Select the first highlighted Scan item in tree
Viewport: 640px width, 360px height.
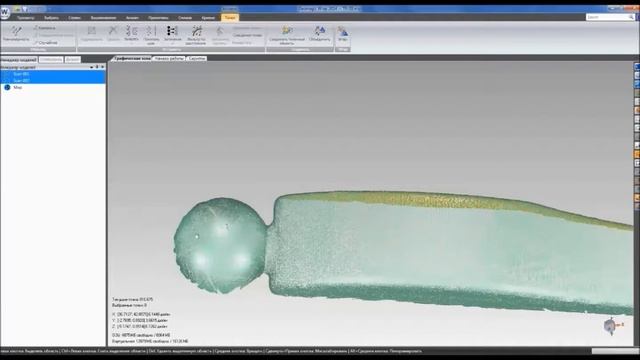coord(53,74)
